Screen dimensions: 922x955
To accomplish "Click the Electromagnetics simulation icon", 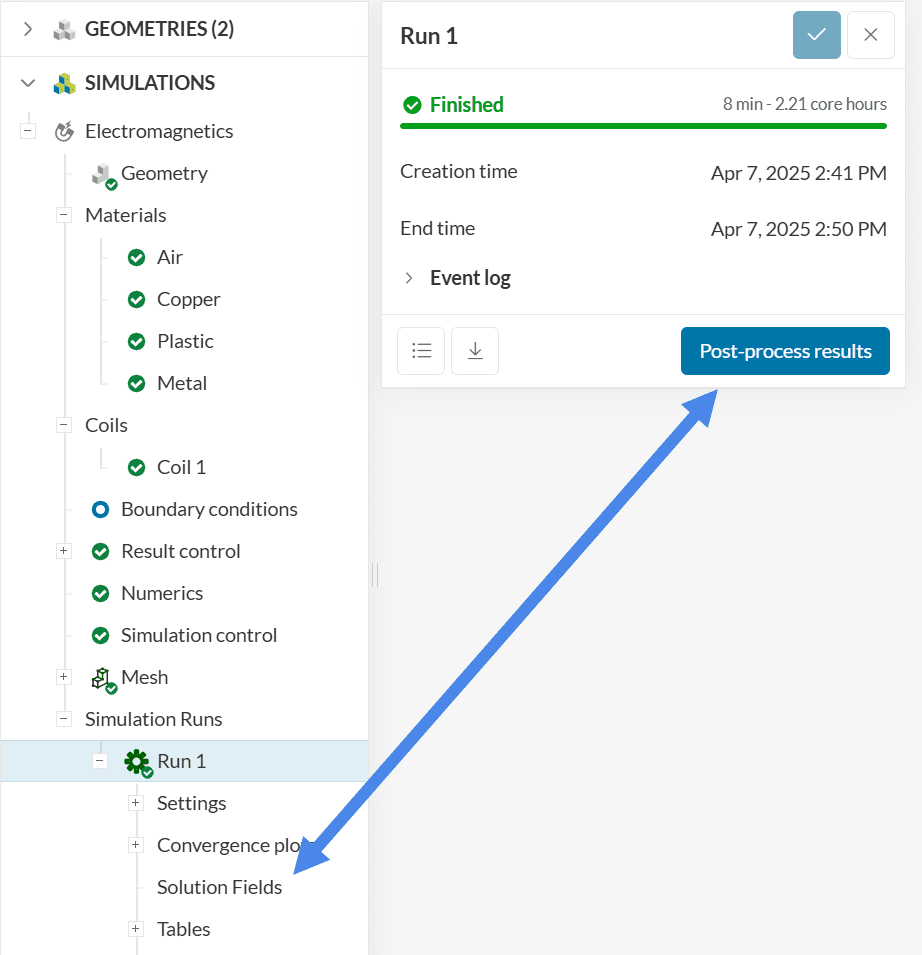I will [64, 131].
